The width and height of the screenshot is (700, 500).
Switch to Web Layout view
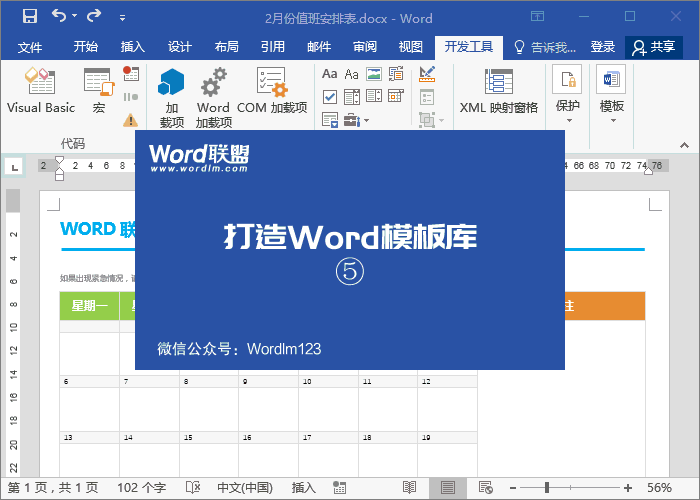tap(485, 488)
